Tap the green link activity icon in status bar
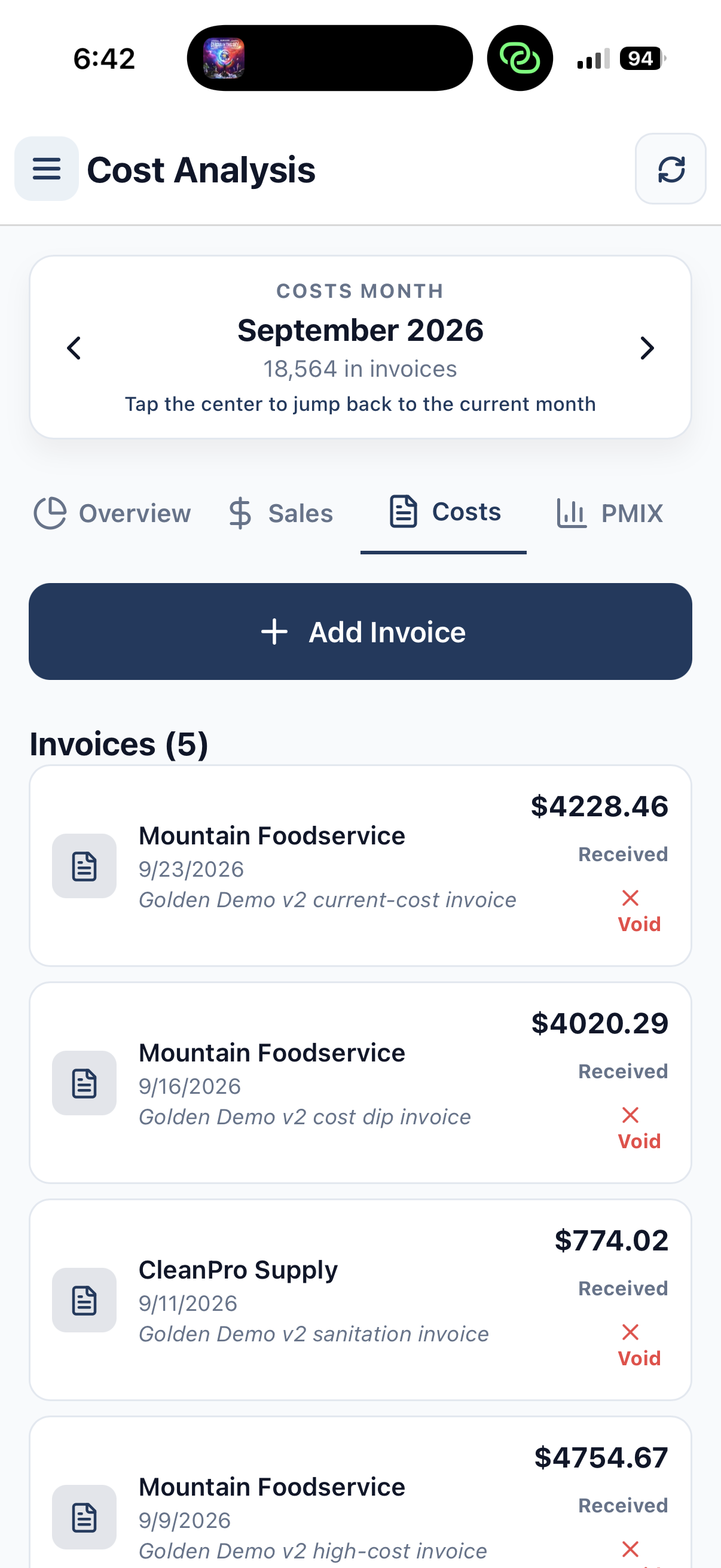 click(520, 58)
